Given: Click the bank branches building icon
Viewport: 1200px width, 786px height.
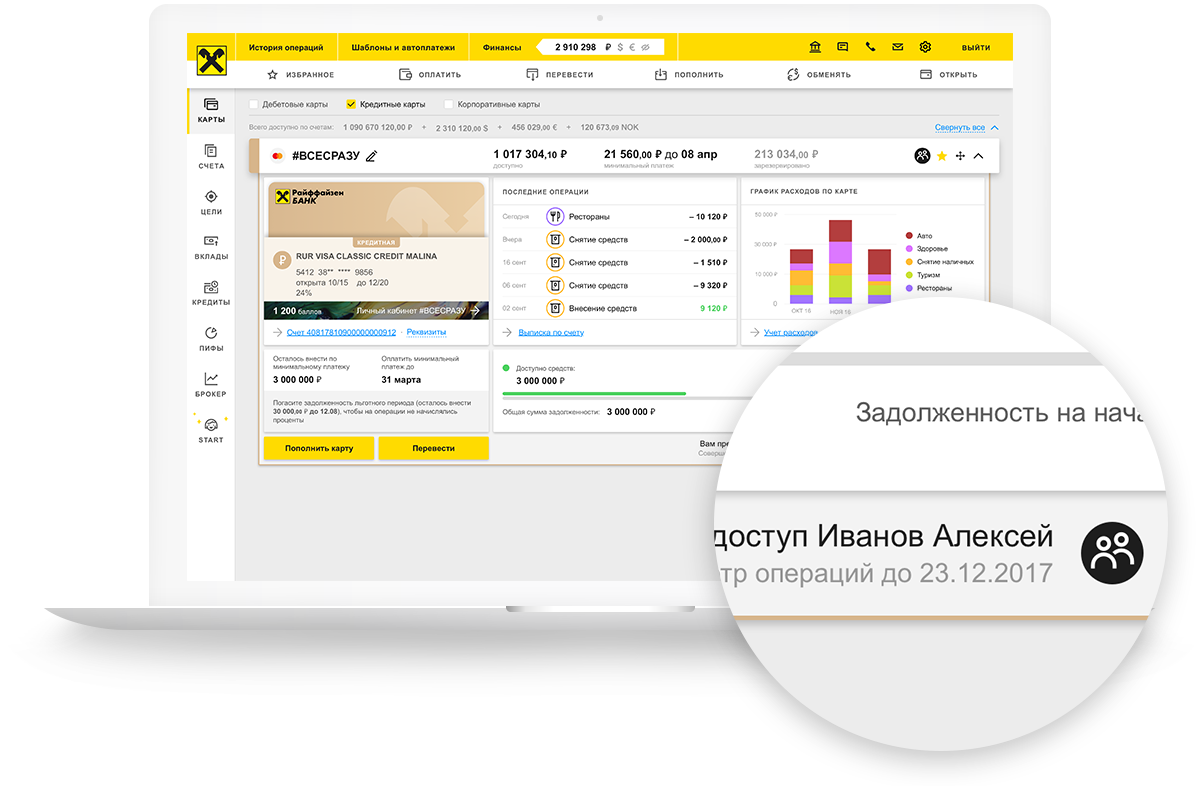Looking at the screenshot, I should [815, 47].
